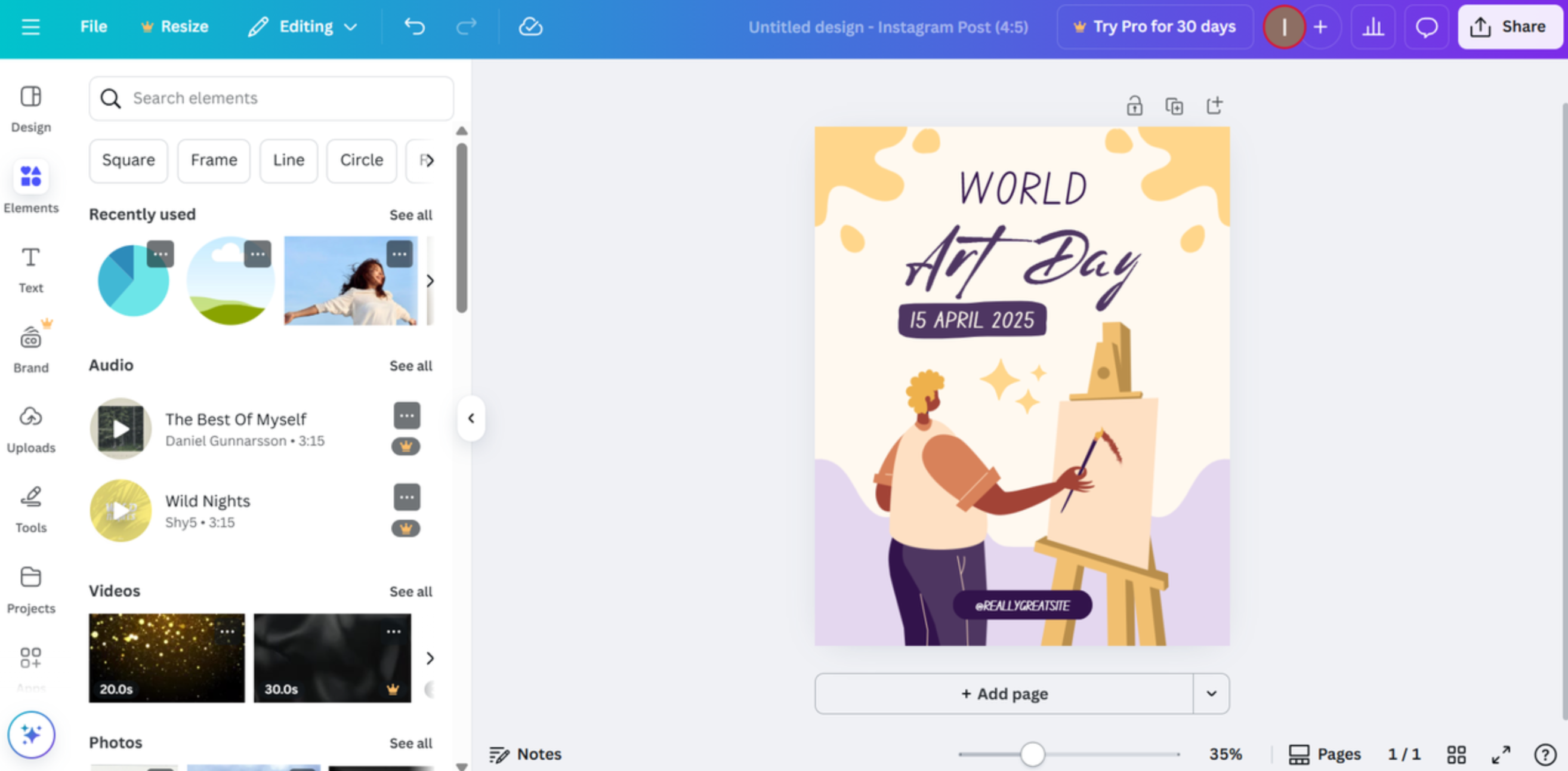
Task: Expand the Editing mode dropdown
Action: (x=351, y=27)
